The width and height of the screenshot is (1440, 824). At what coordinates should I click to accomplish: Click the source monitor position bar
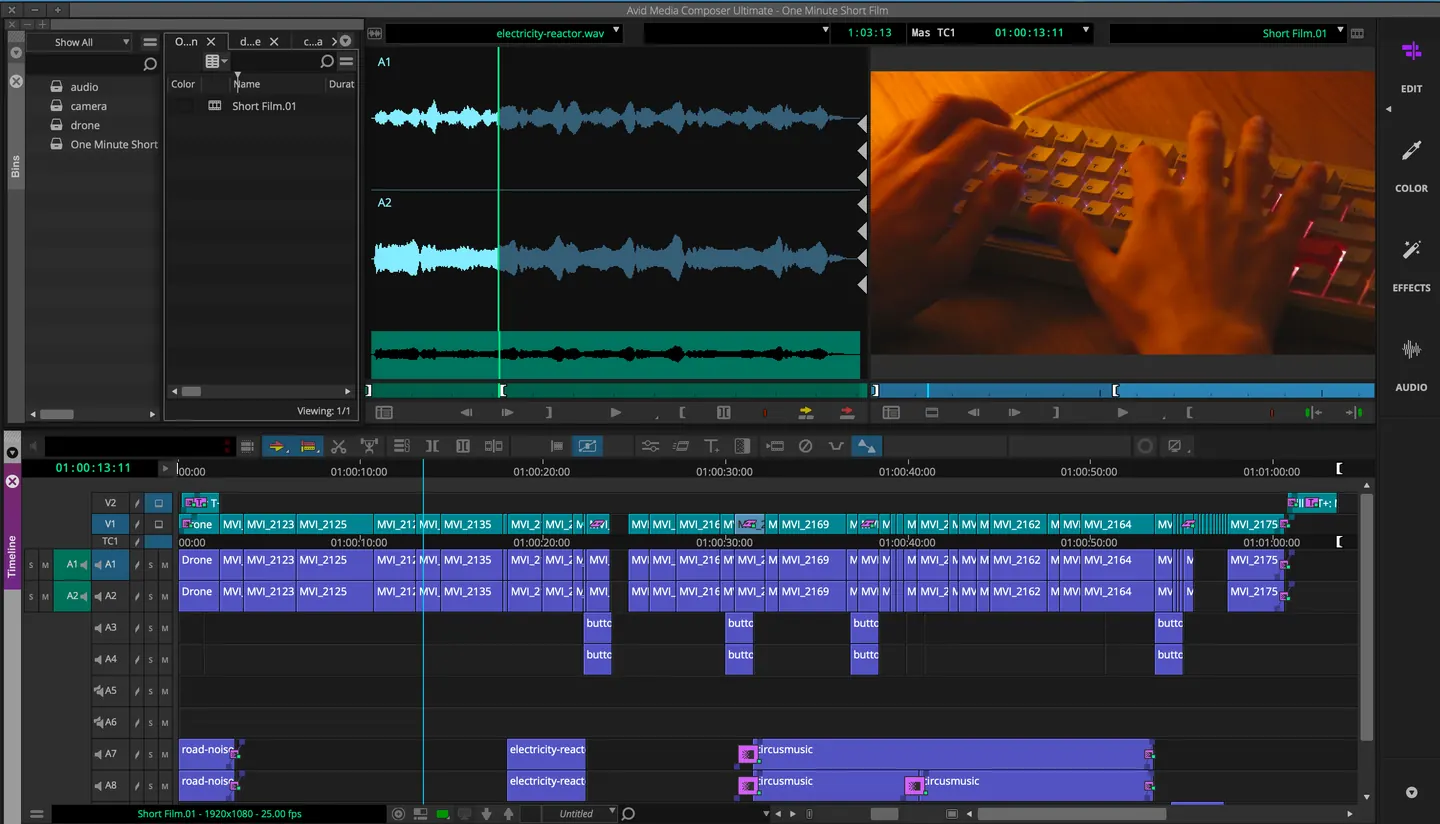(x=618, y=391)
